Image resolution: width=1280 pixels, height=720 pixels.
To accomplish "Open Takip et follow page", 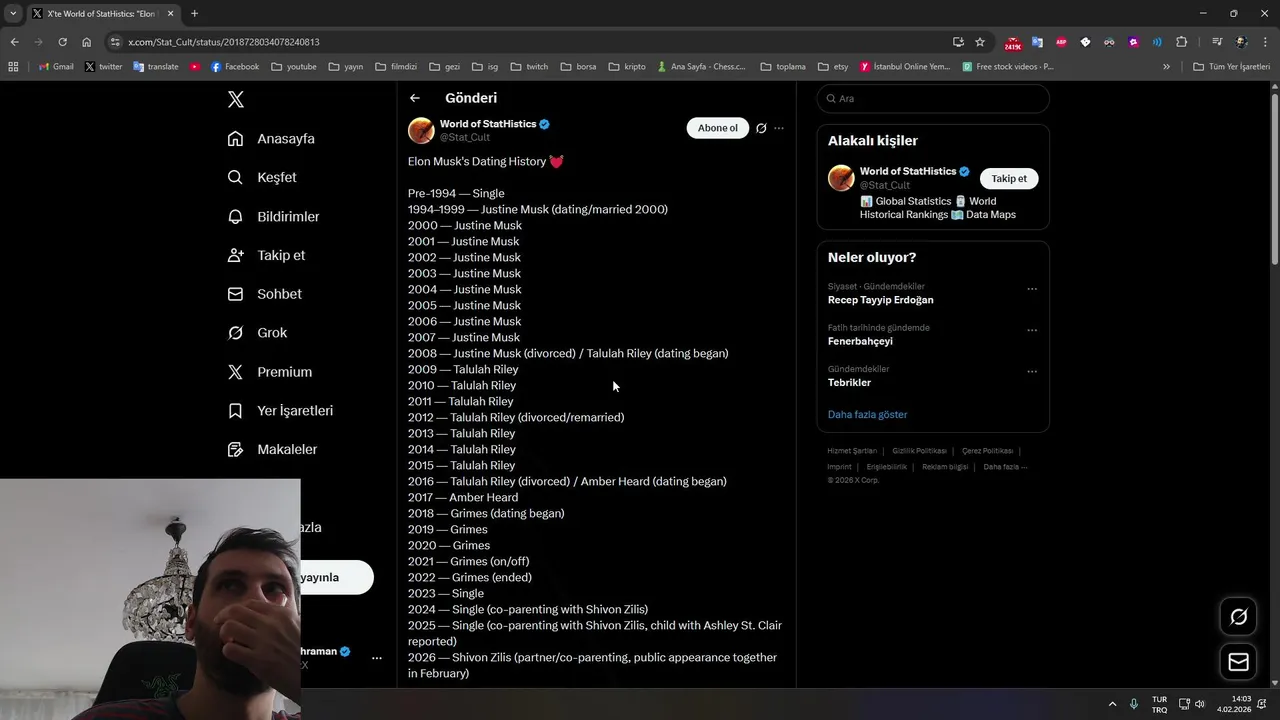I will pyautogui.click(x=266, y=255).
